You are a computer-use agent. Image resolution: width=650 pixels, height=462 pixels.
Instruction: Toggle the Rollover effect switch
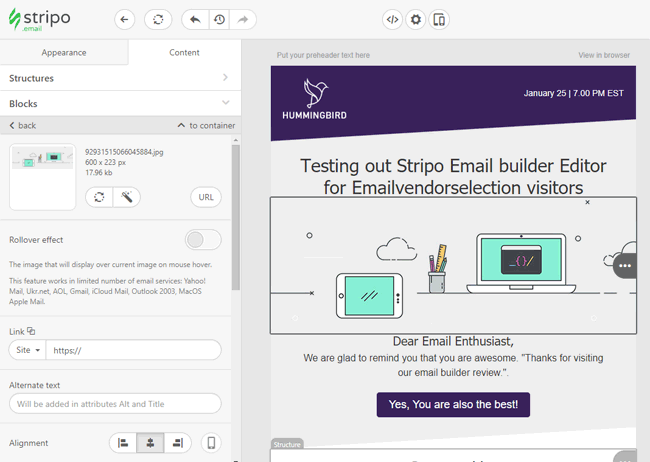tap(203, 240)
